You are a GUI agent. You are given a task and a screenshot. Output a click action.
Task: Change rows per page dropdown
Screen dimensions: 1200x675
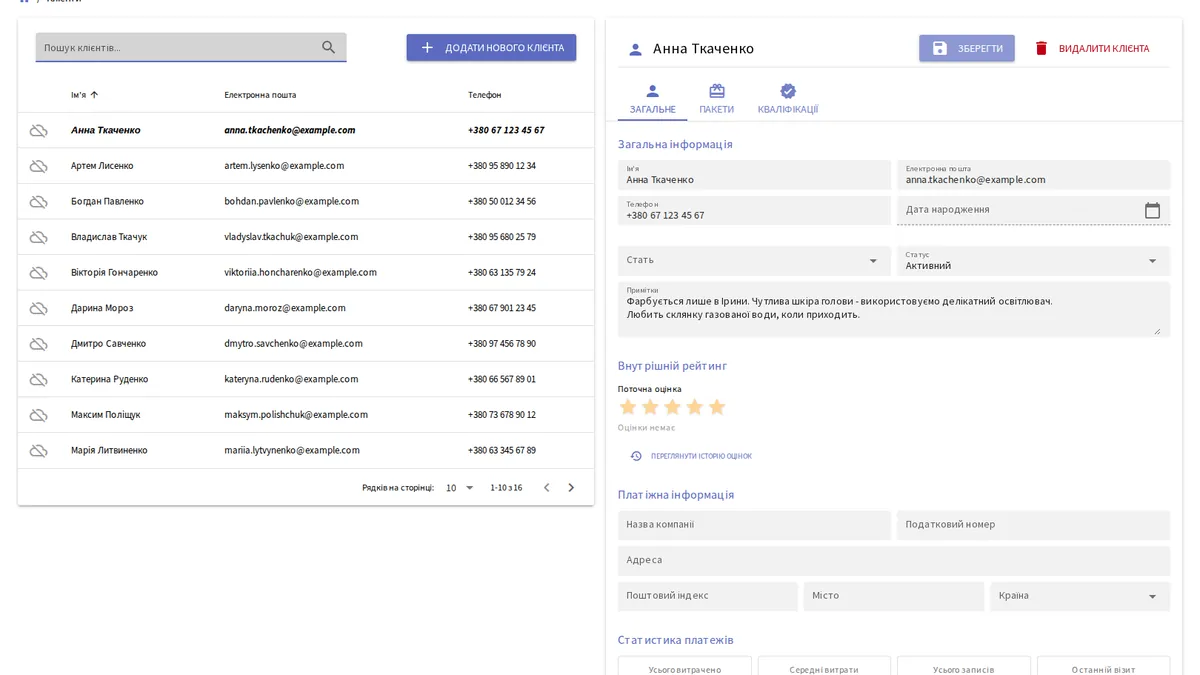click(x=460, y=488)
